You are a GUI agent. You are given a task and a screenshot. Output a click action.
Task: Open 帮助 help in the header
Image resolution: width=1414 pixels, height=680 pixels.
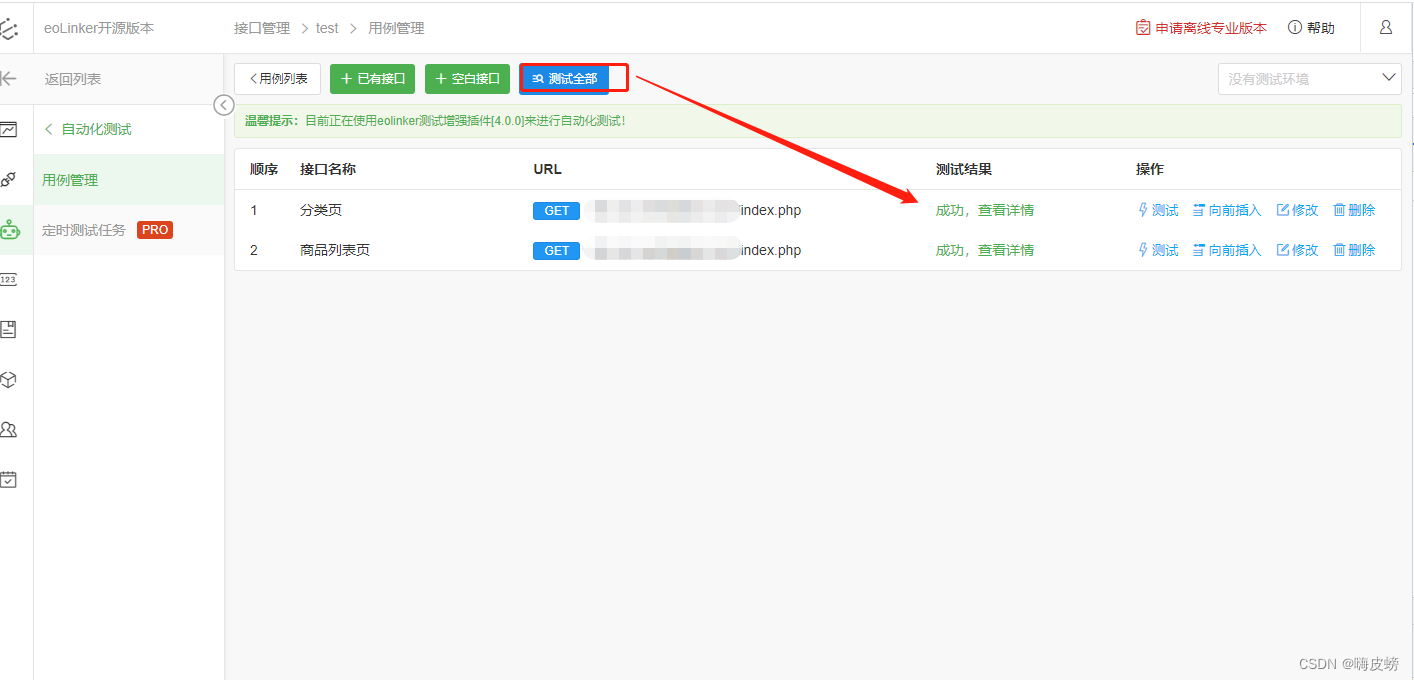click(x=1311, y=28)
